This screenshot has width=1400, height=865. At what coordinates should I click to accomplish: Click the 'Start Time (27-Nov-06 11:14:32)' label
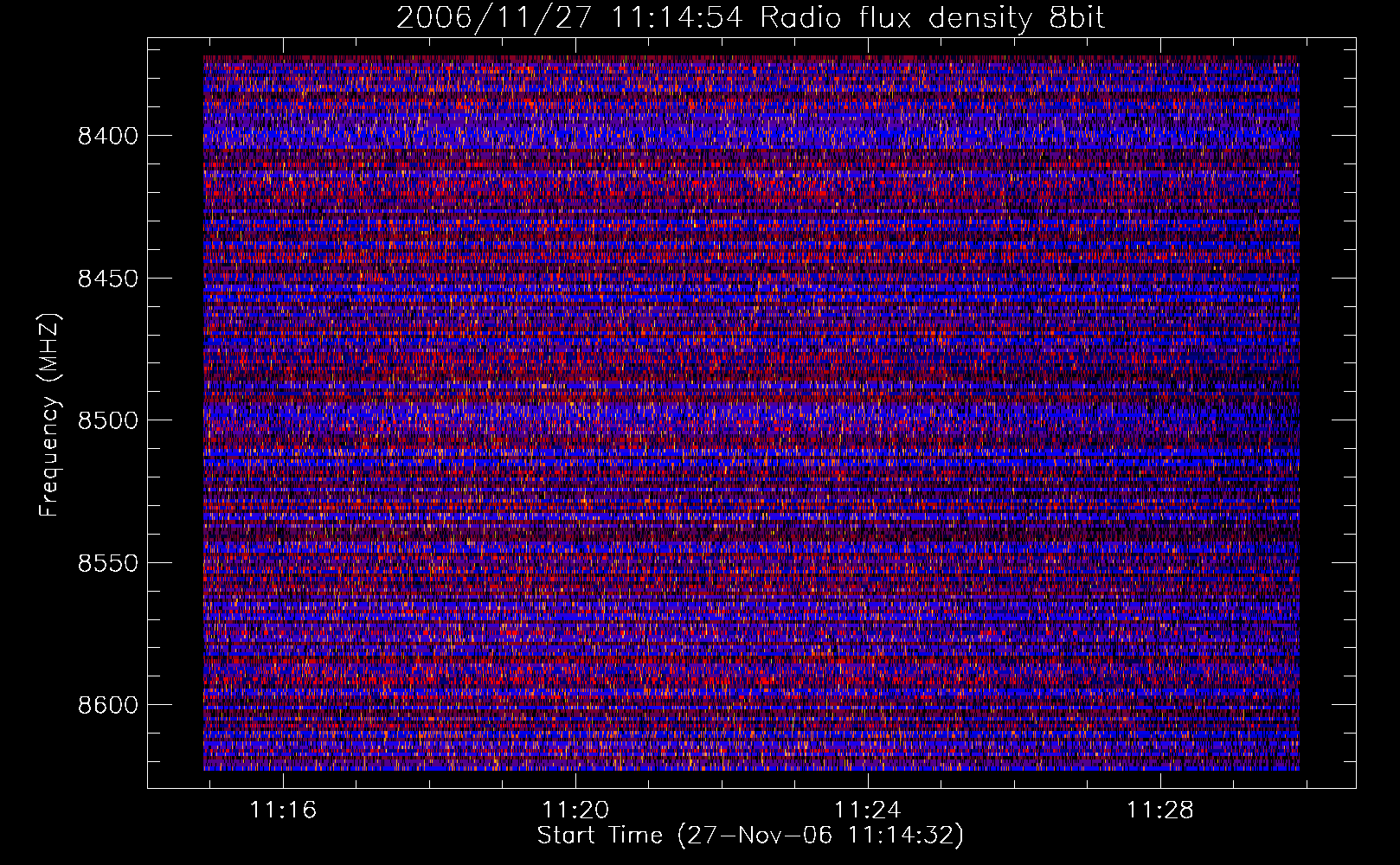pyautogui.click(x=750, y=836)
